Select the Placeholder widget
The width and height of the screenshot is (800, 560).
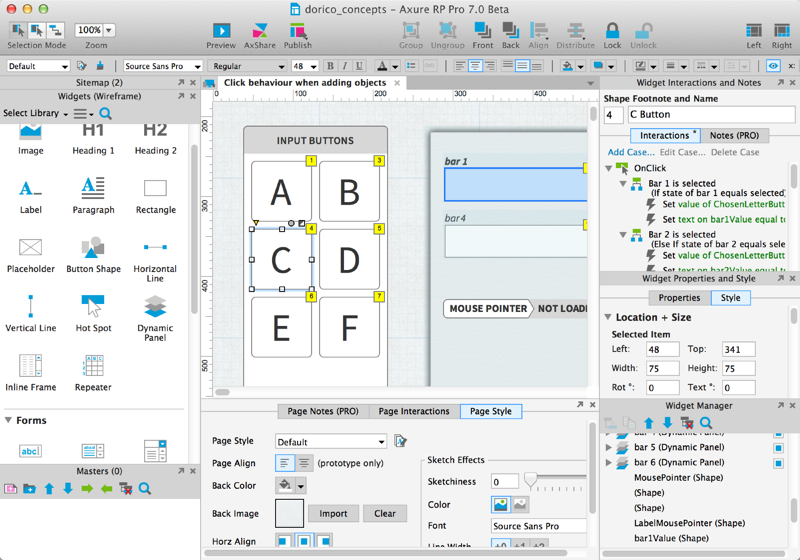(x=31, y=254)
